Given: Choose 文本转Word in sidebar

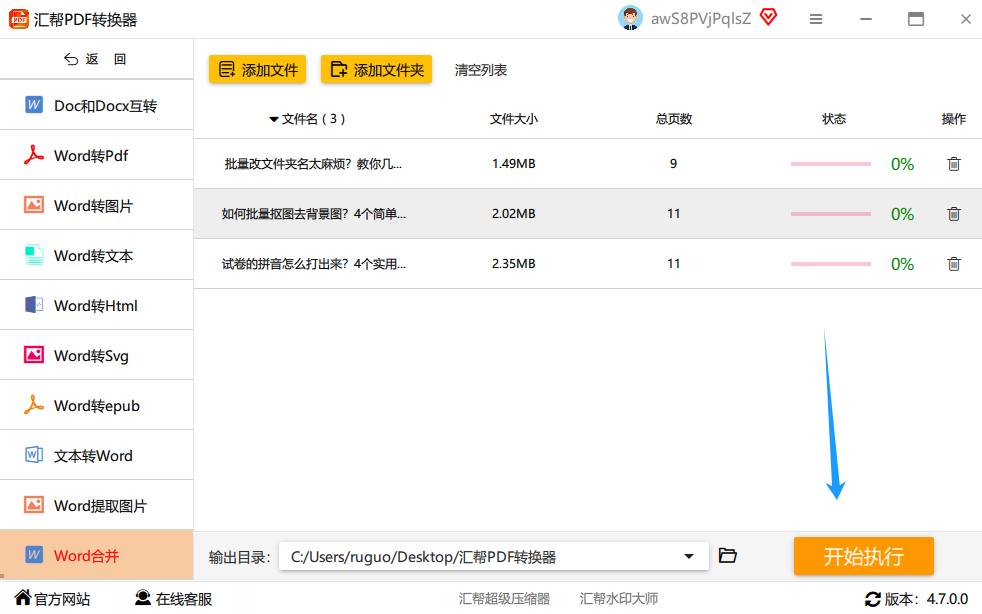Looking at the screenshot, I should (96, 455).
